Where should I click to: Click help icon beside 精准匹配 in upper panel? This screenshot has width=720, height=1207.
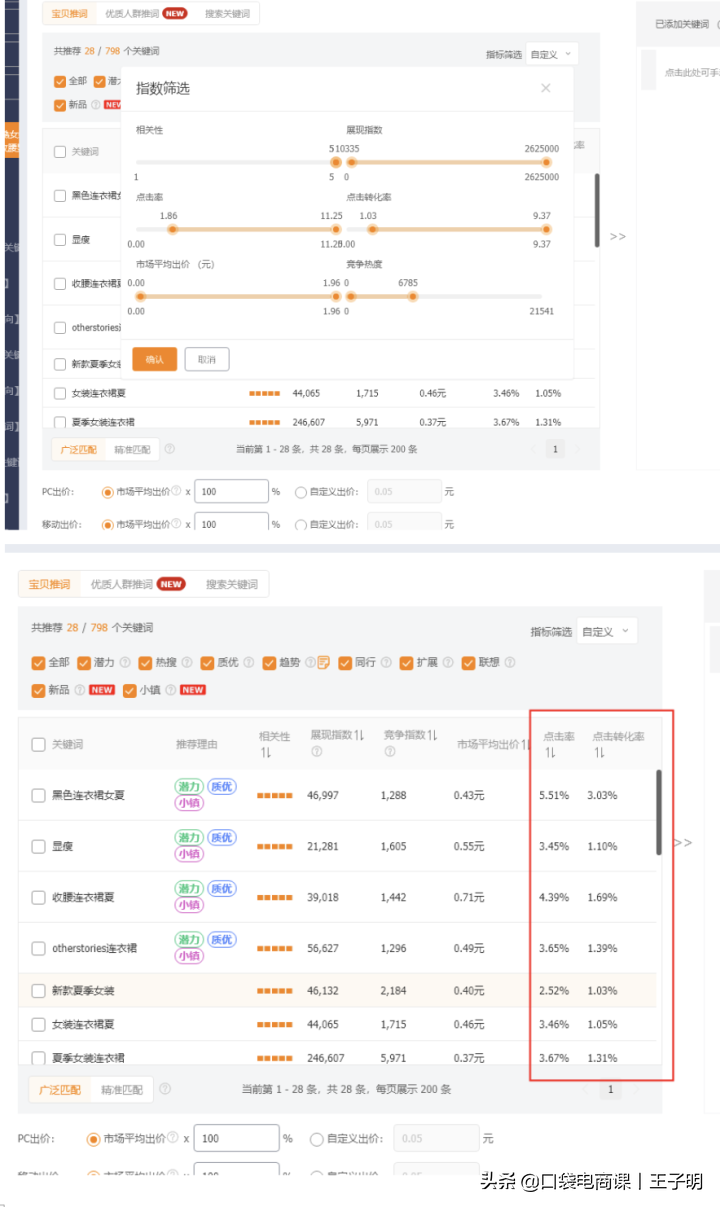pyautogui.click(x=169, y=449)
